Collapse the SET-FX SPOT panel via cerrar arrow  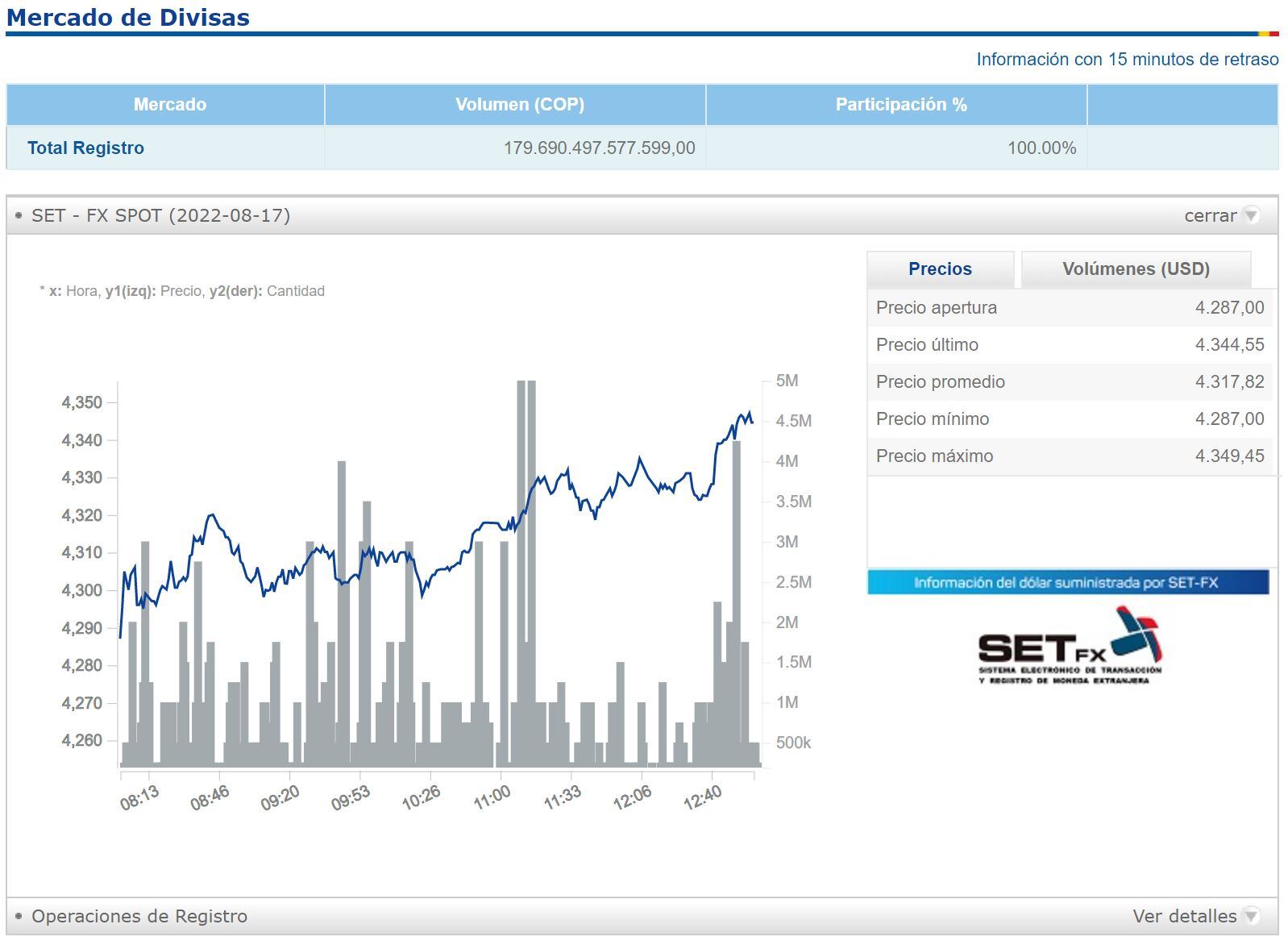tap(1250, 215)
